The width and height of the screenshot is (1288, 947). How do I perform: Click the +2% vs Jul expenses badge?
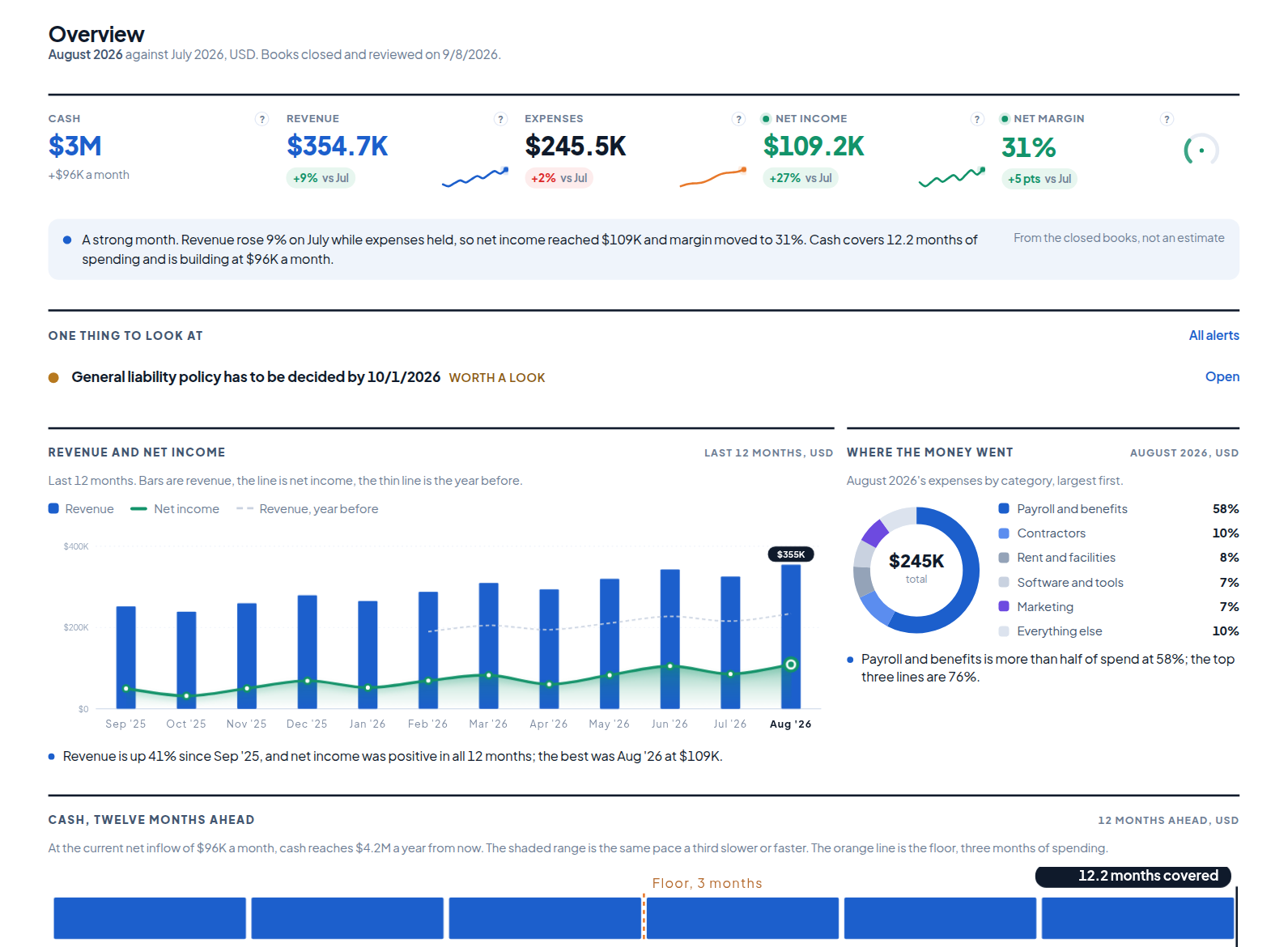coord(559,178)
